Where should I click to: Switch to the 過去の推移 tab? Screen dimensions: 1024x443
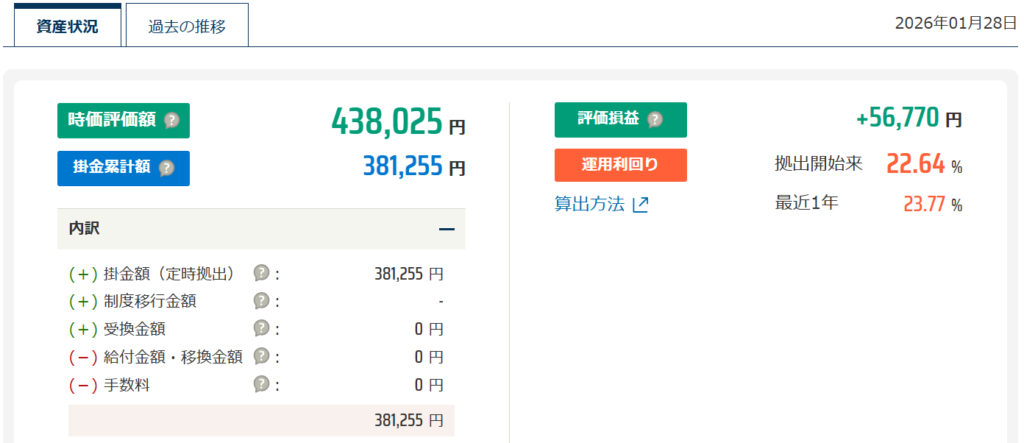(187, 26)
